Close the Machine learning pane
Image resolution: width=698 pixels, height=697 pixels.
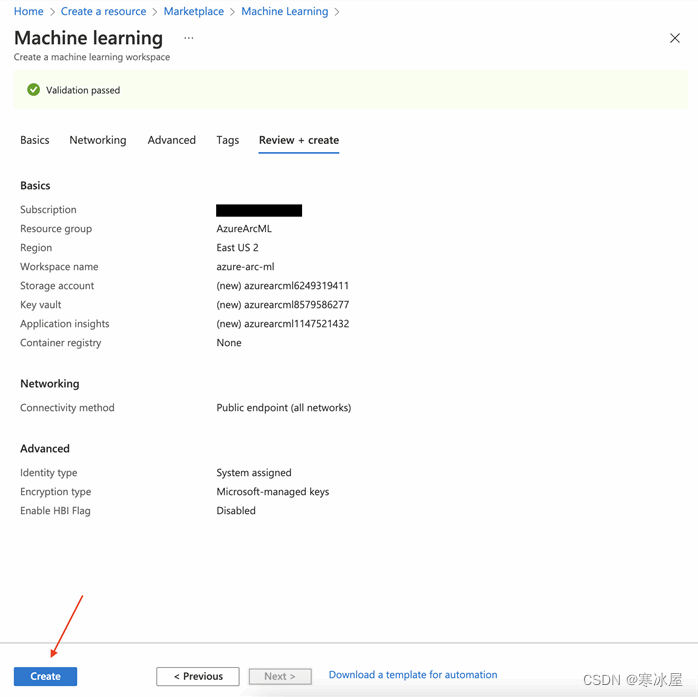(x=674, y=38)
